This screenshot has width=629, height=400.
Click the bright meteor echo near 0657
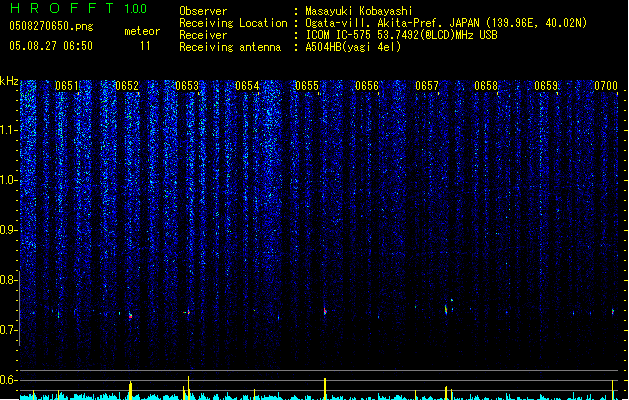tap(446, 309)
